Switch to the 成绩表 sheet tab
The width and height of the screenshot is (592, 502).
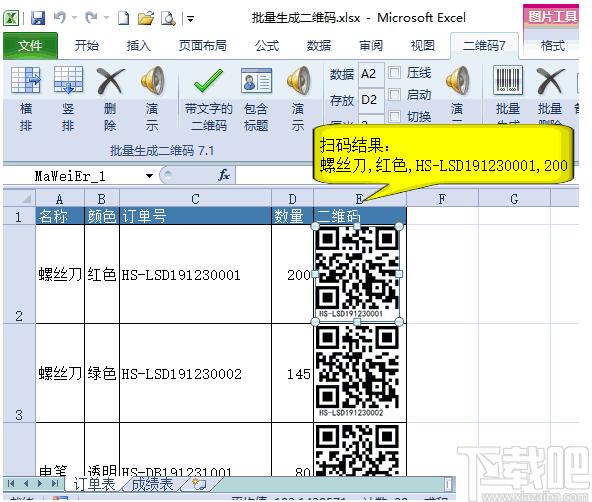pyautogui.click(x=153, y=484)
